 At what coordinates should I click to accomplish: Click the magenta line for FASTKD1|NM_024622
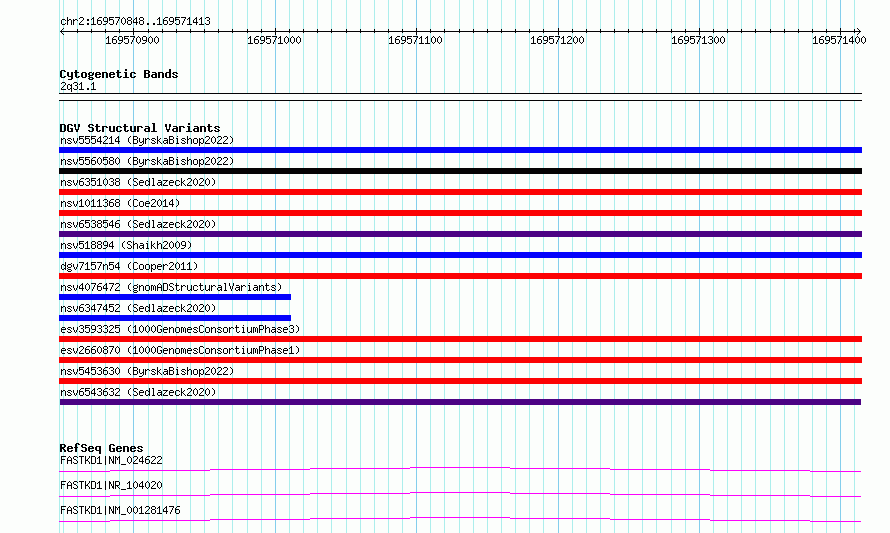[460, 469]
